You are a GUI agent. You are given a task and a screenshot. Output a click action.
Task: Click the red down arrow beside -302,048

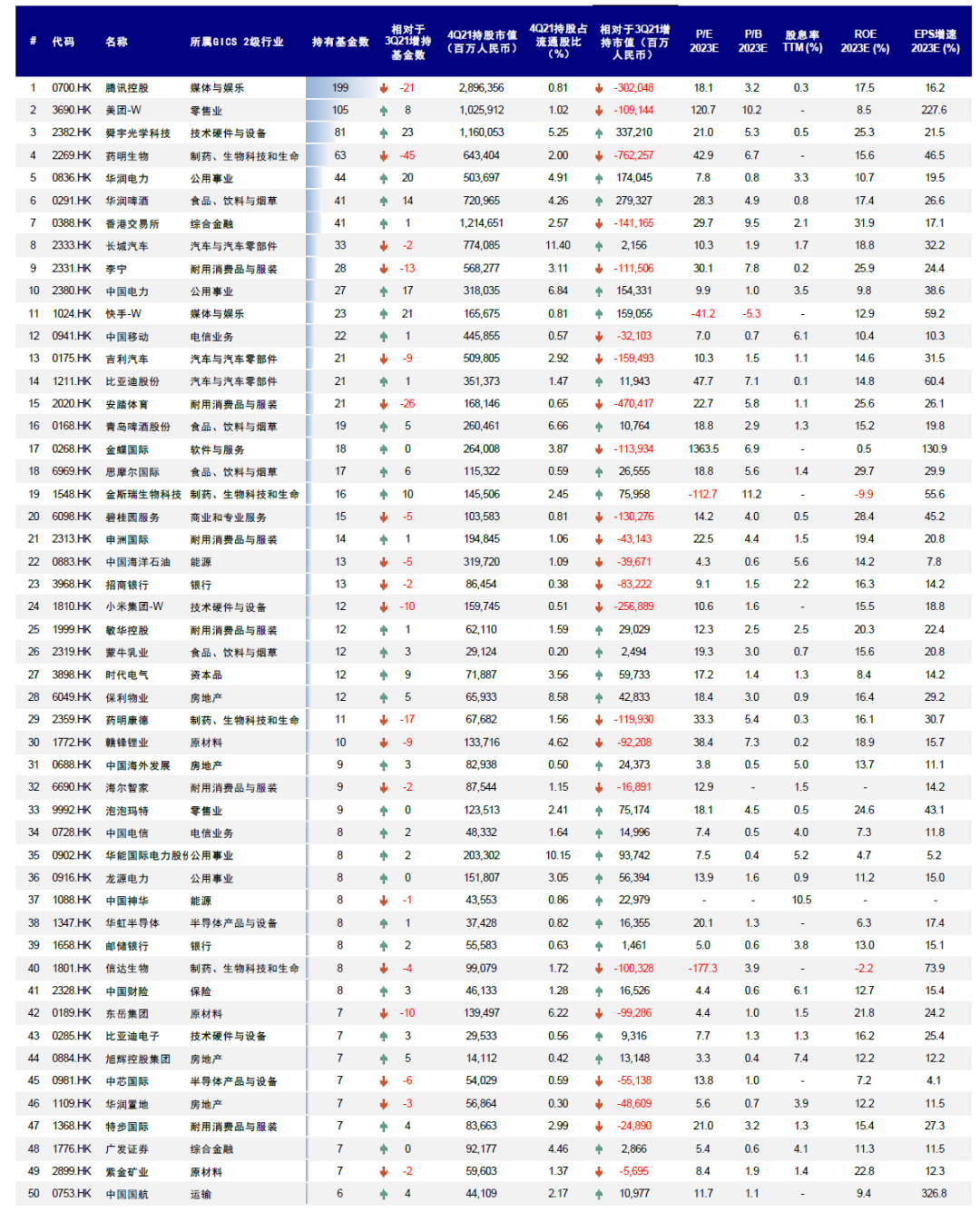point(599,88)
